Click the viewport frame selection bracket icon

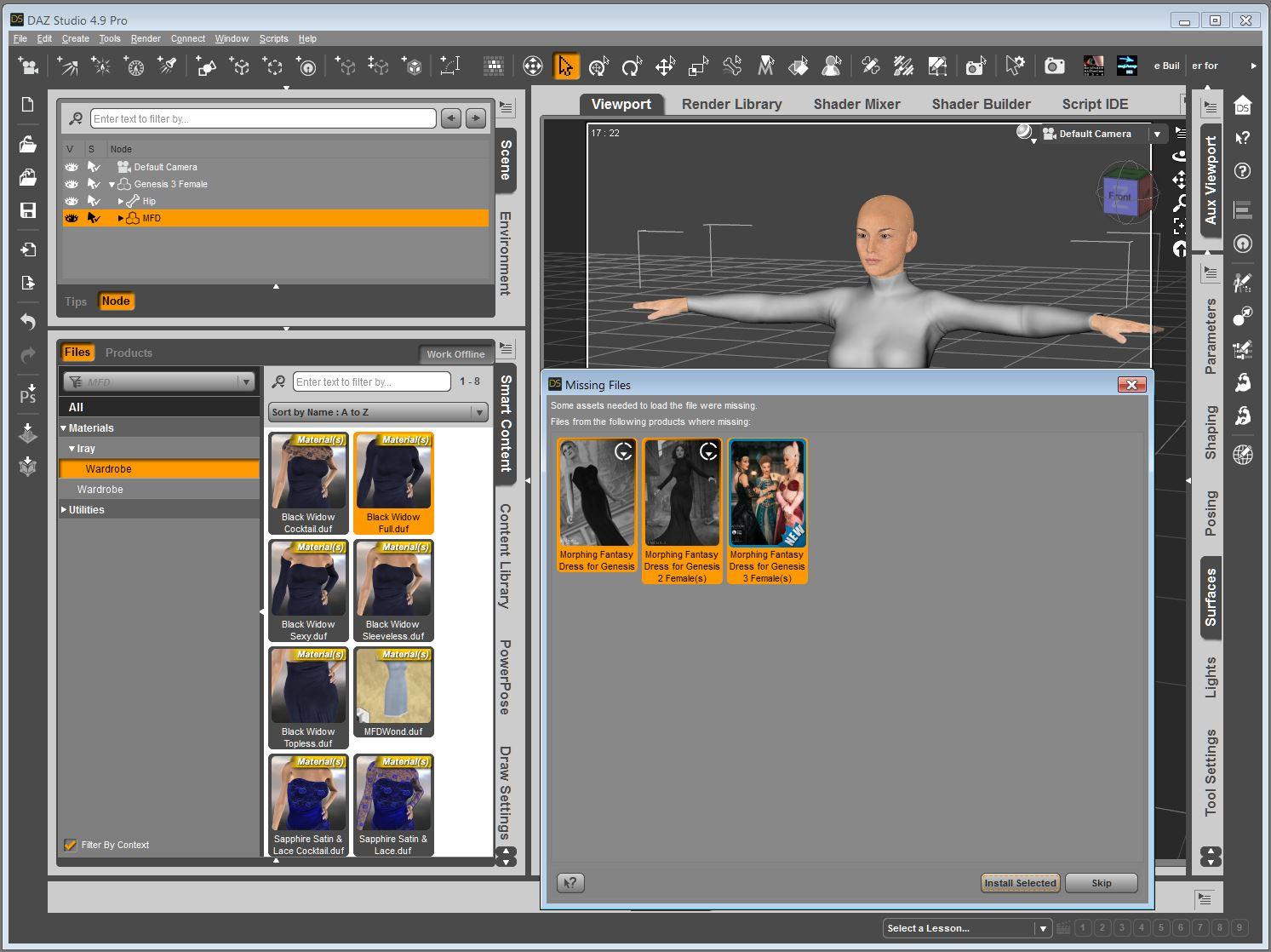[1179, 226]
